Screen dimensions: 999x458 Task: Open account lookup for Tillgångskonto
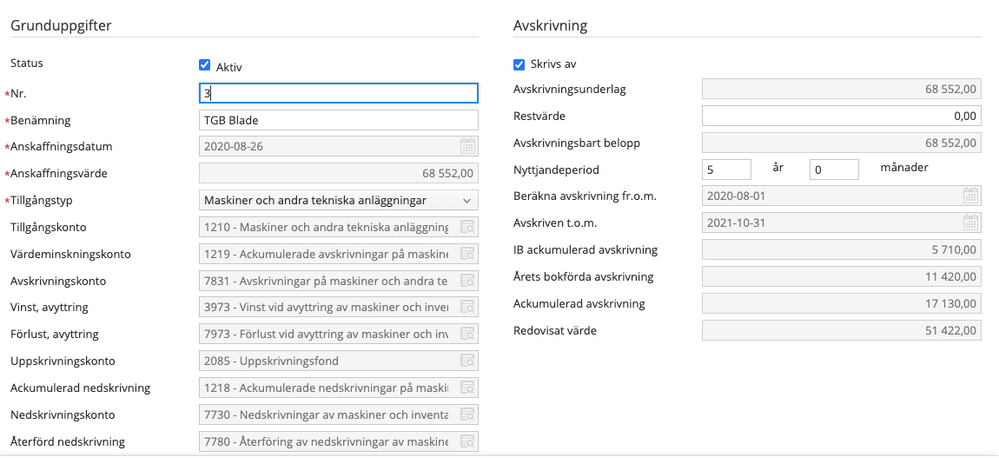click(468, 227)
